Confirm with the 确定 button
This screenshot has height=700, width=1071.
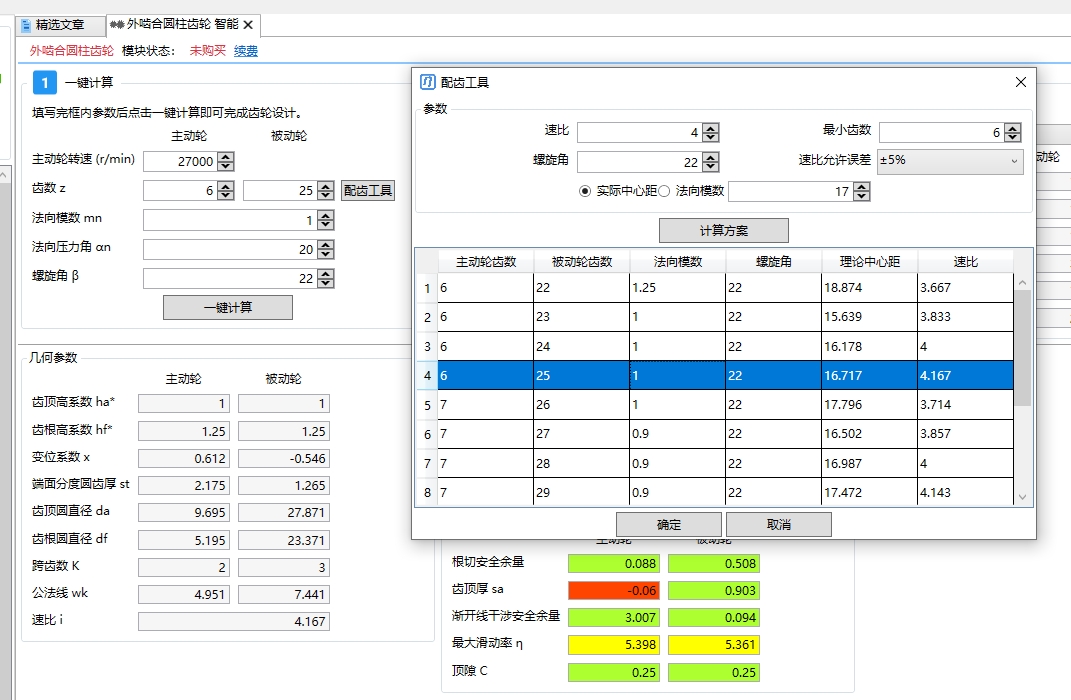(x=669, y=524)
